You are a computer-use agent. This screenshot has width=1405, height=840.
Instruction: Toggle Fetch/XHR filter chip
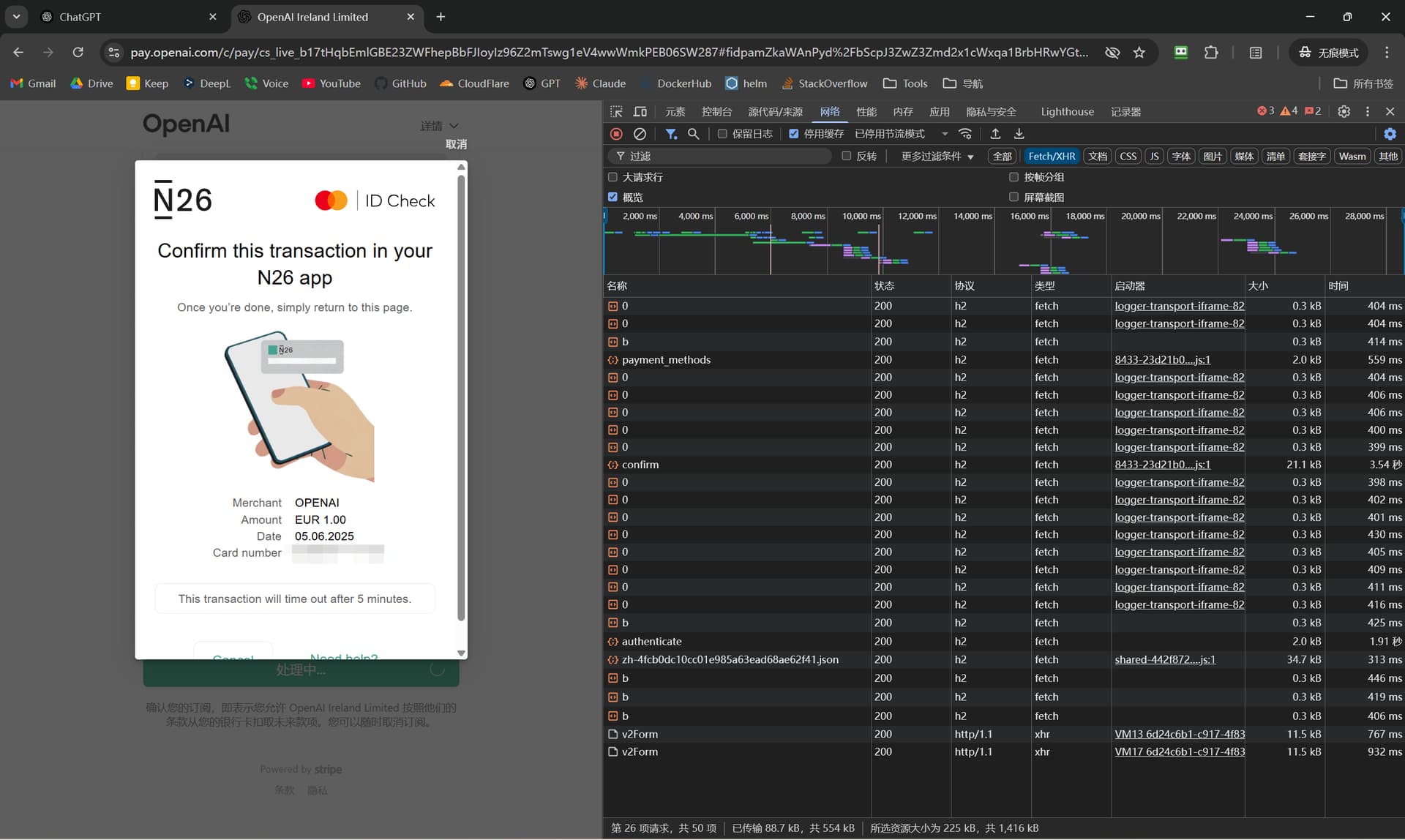pyautogui.click(x=1052, y=156)
